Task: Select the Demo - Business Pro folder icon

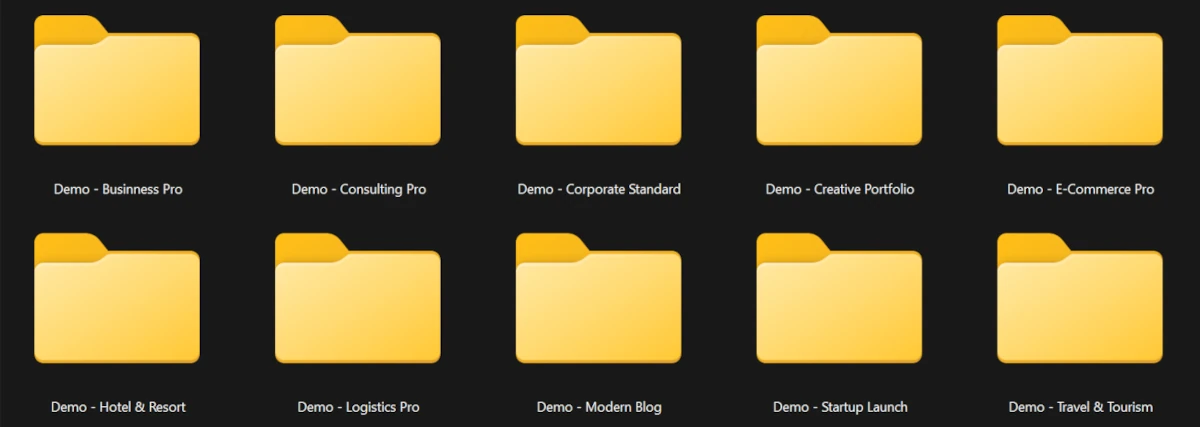Action: 117,81
